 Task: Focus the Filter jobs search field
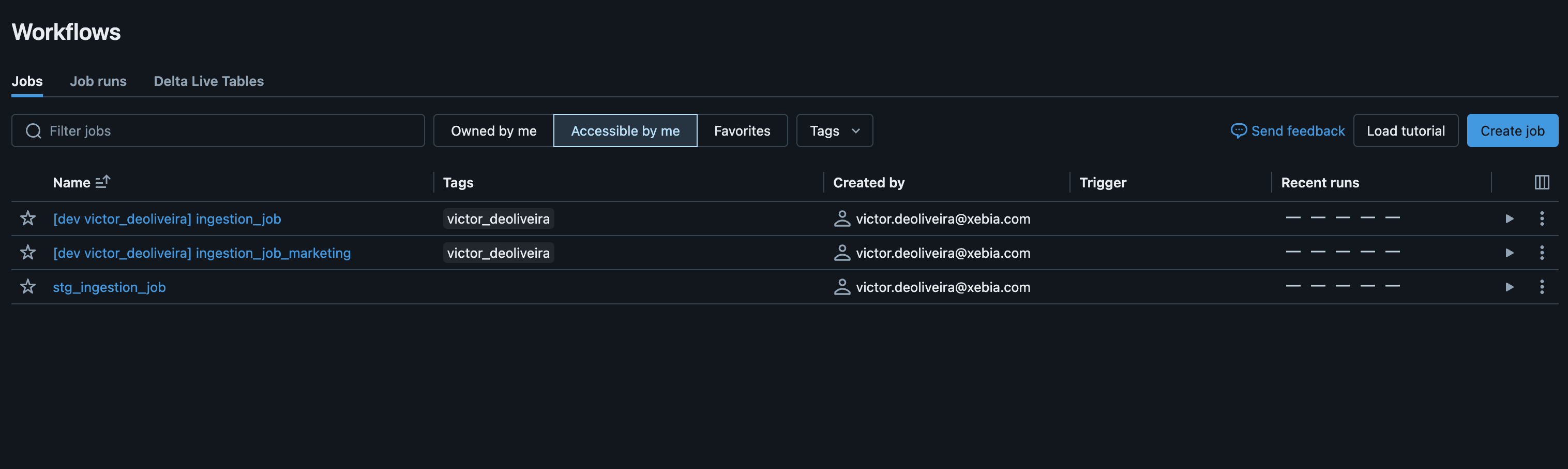point(218,130)
